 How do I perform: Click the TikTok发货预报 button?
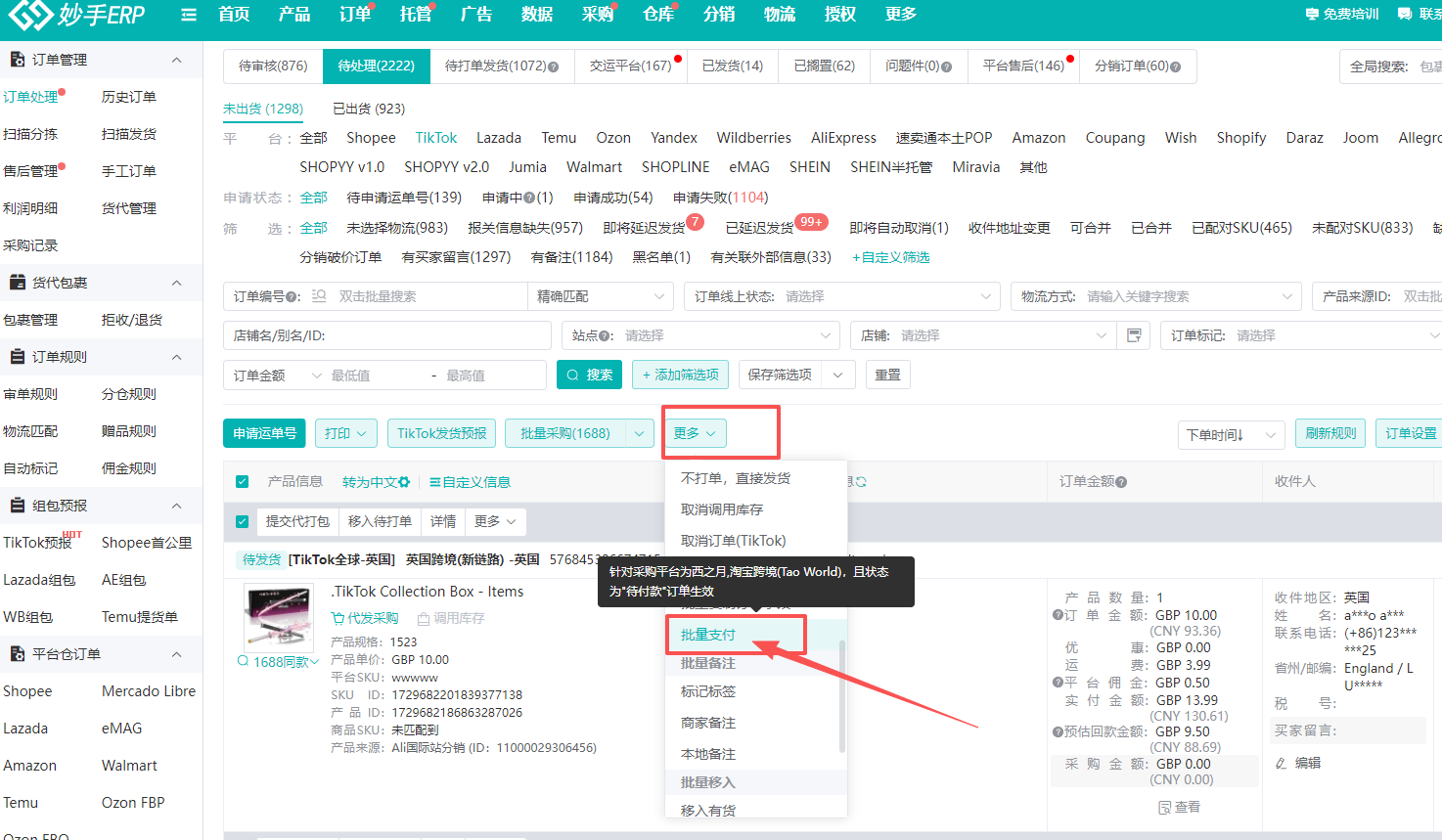[x=441, y=433]
